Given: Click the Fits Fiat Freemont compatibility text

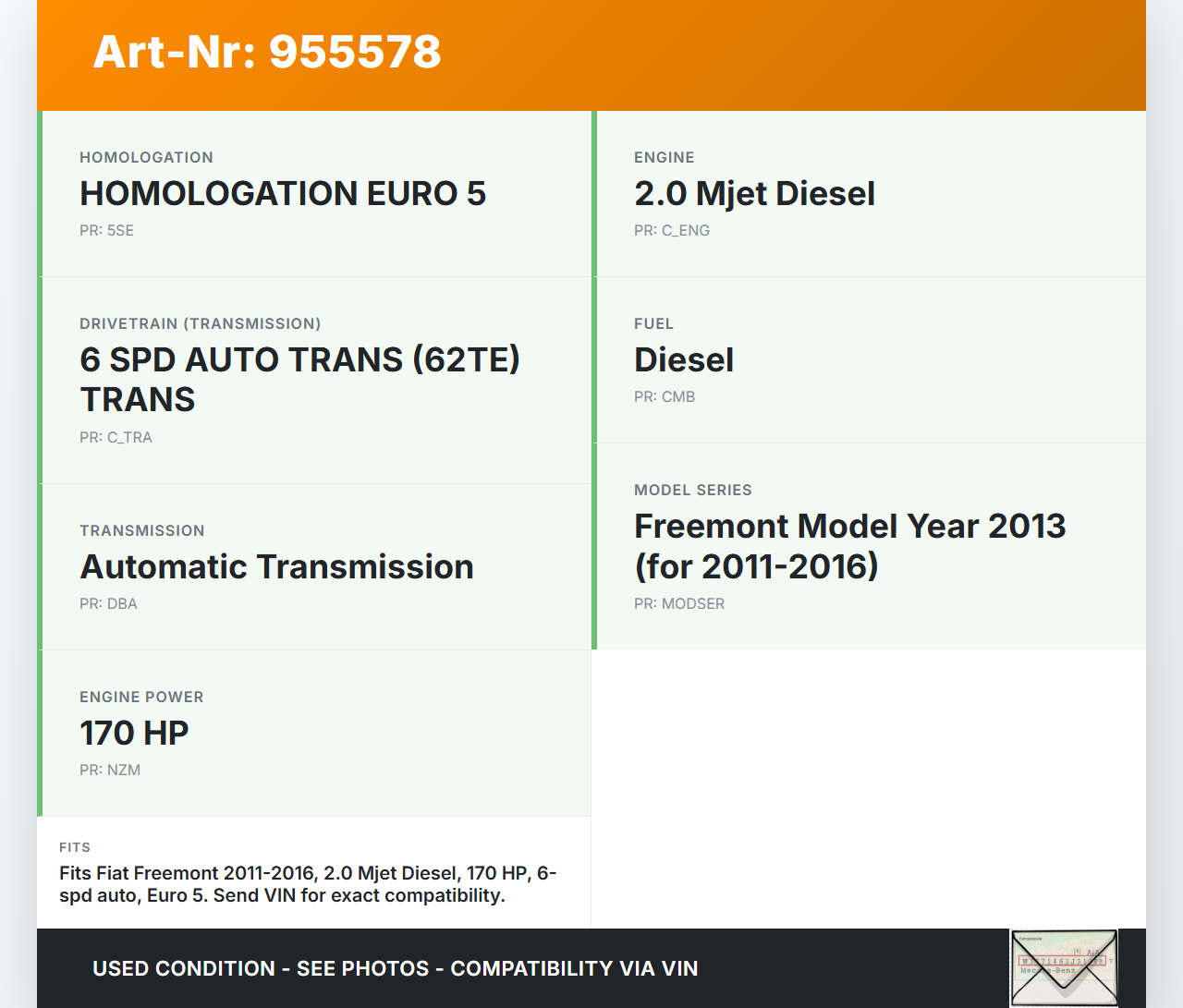Looking at the screenshot, I should coord(308,884).
